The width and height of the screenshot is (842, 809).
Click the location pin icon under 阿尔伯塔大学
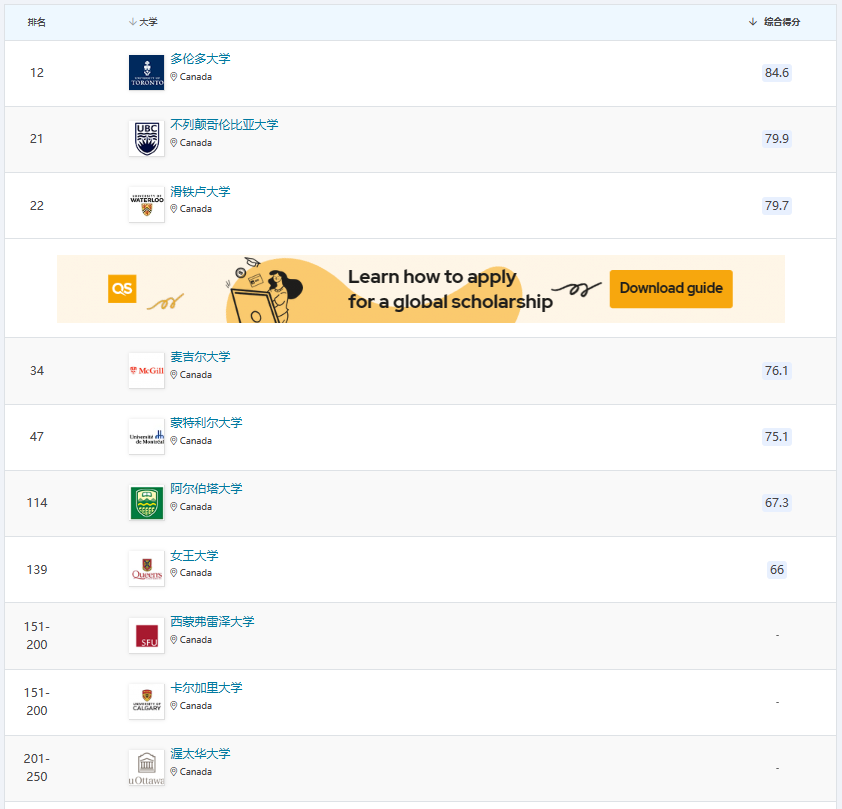[x=173, y=507]
